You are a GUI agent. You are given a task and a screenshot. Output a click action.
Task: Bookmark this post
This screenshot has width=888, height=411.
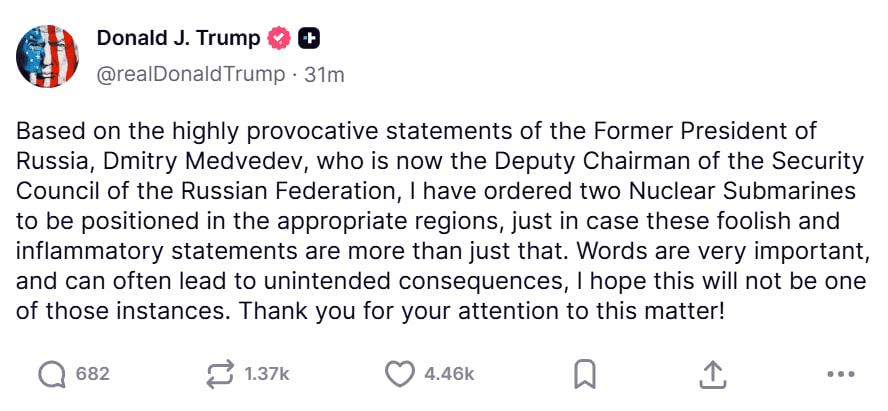point(585,374)
